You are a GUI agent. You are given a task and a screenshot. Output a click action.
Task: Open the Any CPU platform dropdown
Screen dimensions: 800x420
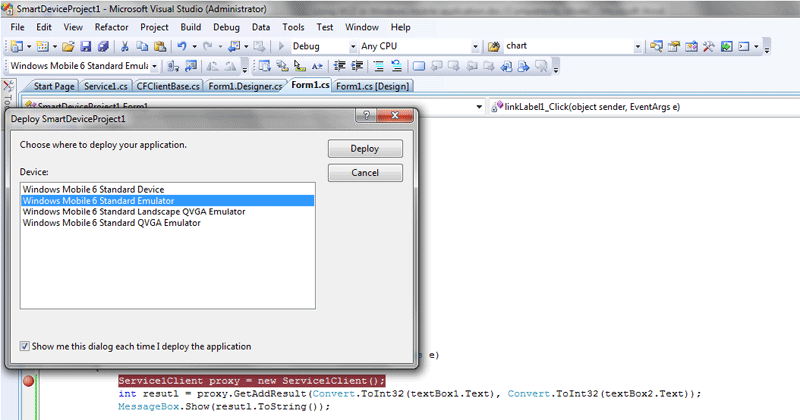coord(475,46)
